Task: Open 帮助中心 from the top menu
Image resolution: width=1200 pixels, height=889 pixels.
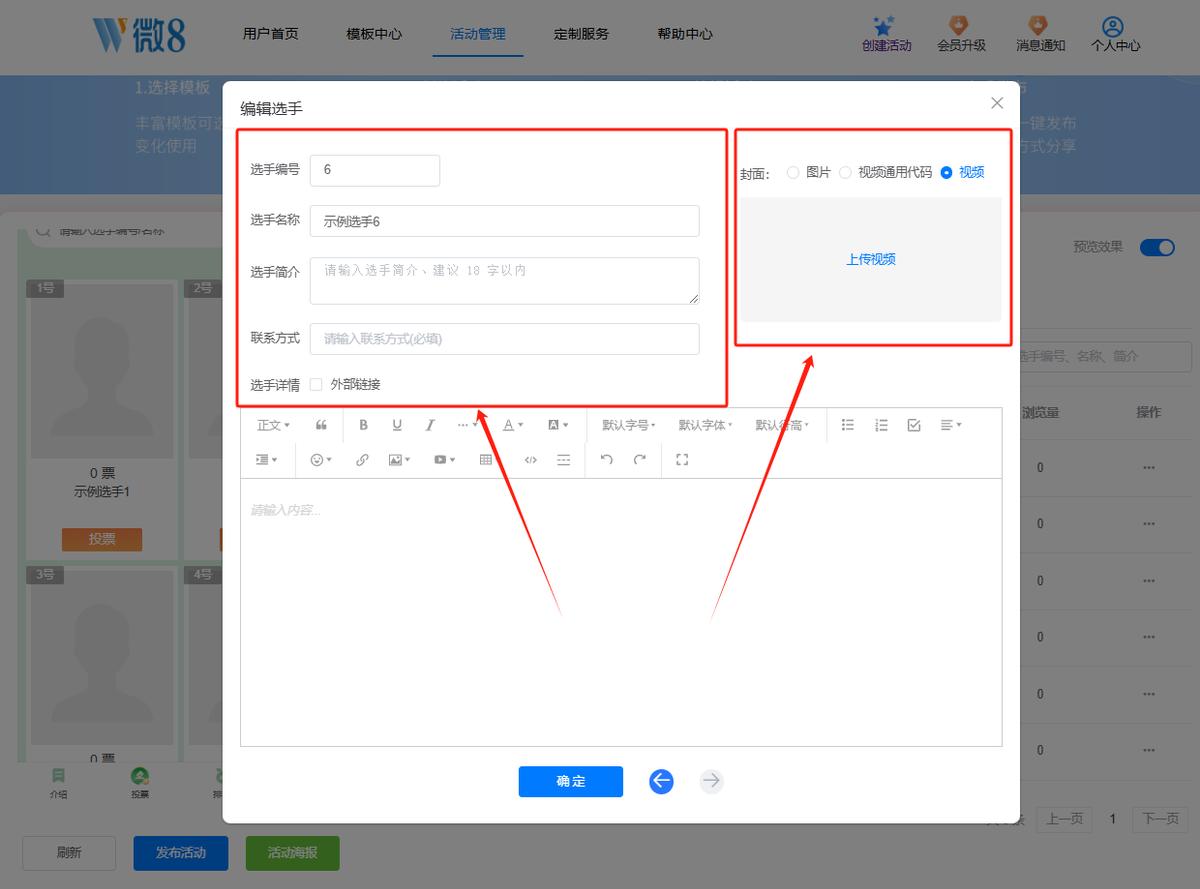Action: [x=685, y=34]
